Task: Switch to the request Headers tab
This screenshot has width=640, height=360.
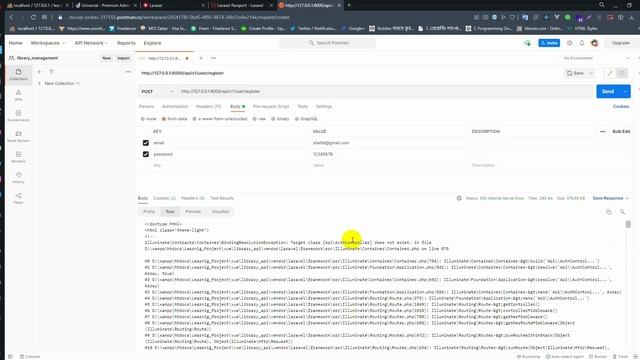Action: click(208, 107)
